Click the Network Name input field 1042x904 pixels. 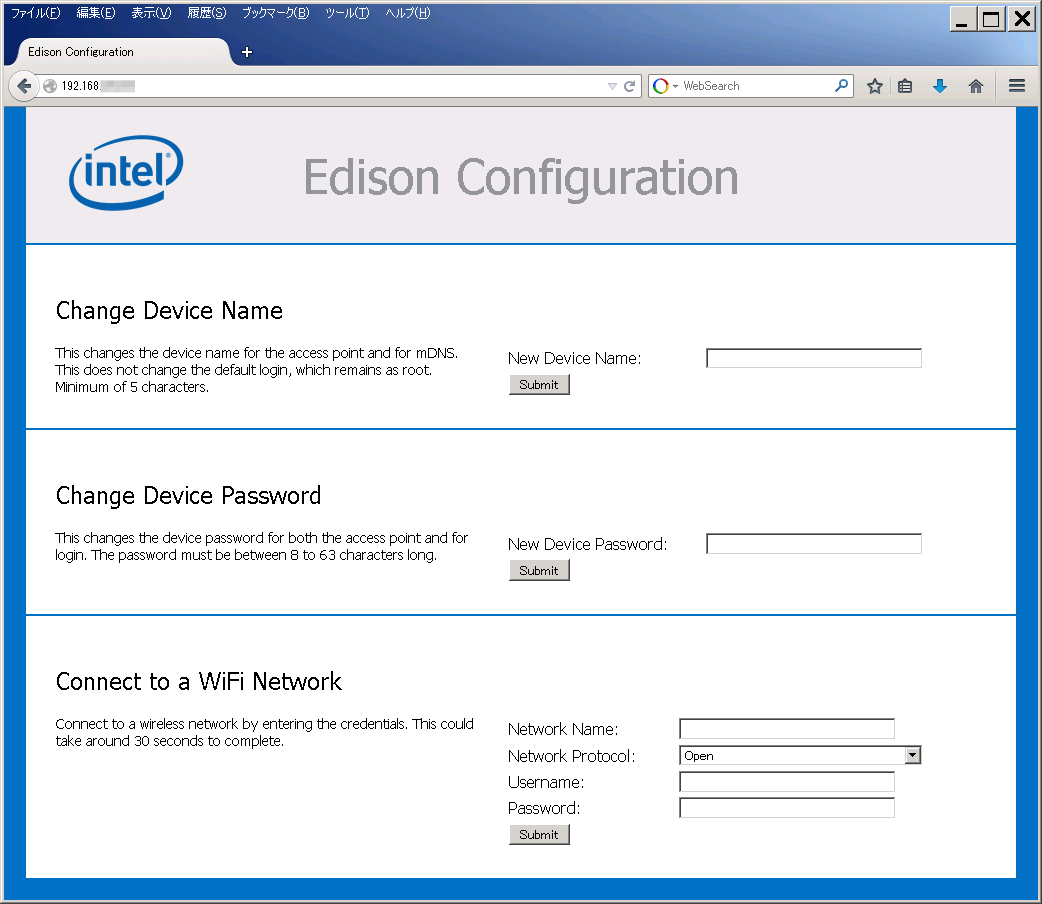[x=787, y=729]
